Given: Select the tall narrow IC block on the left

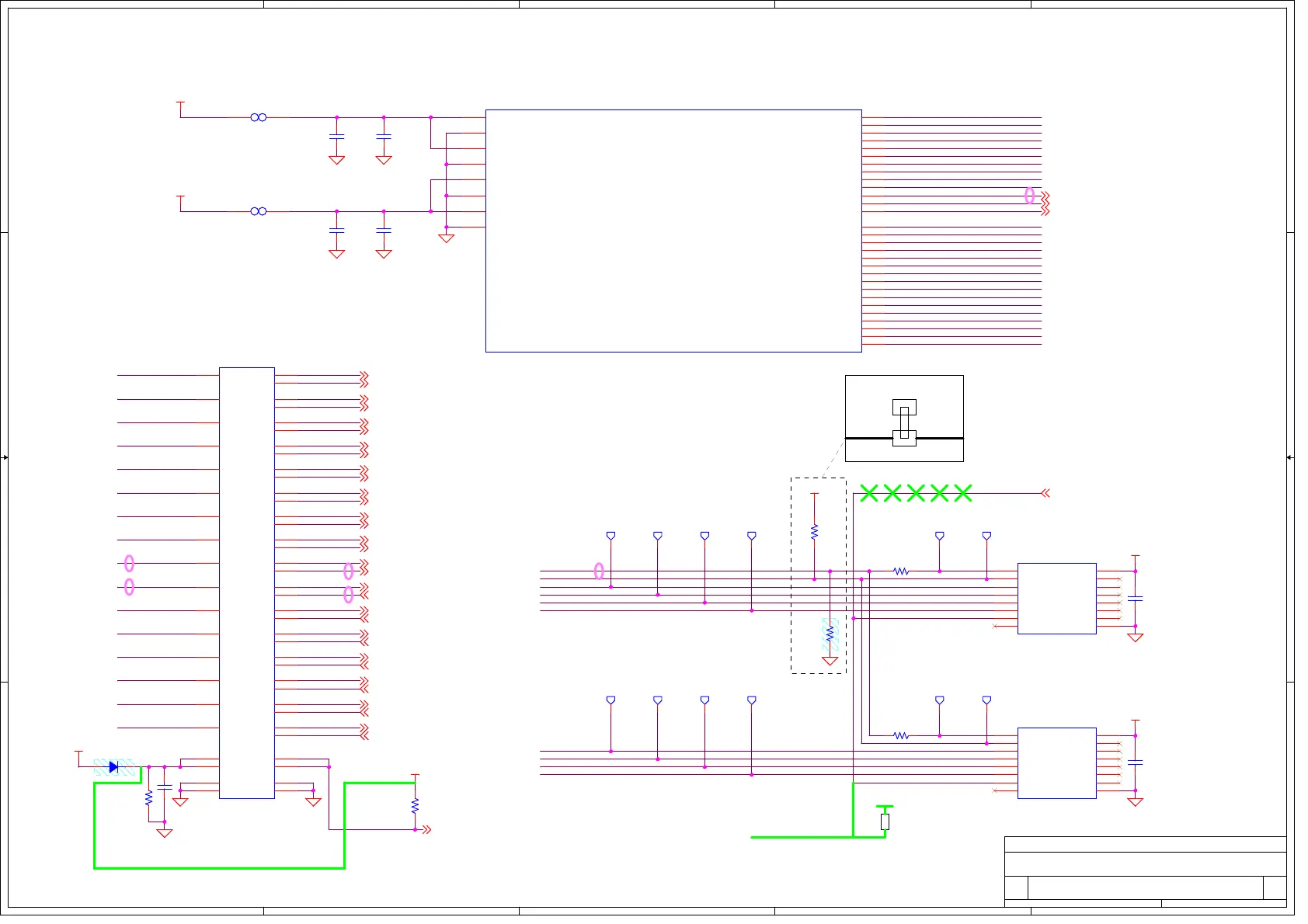Looking at the screenshot, I should [x=247, y=582].
